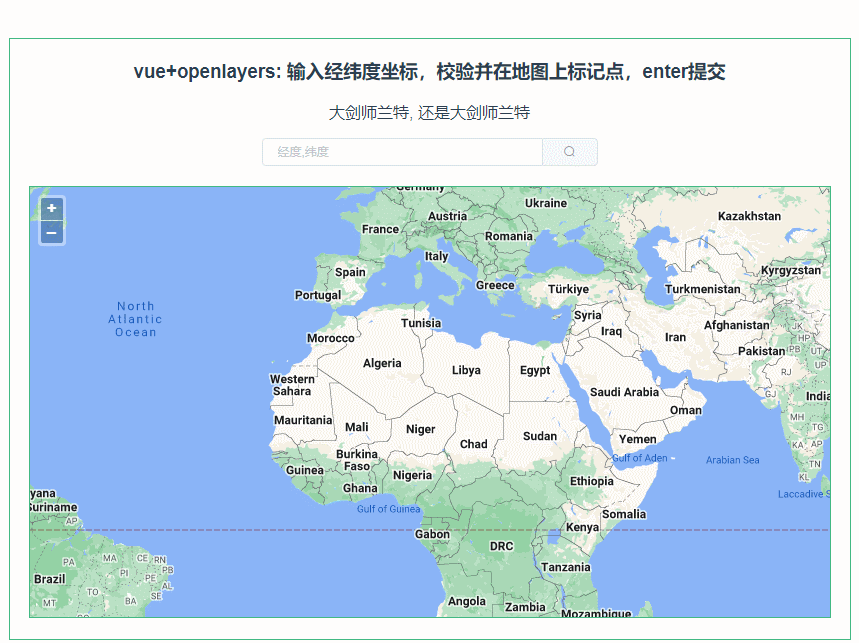The width and height of the screenshot is (859, 643).
Task: Click the page heading vue+openlayers title
Action: coord(430,72)
